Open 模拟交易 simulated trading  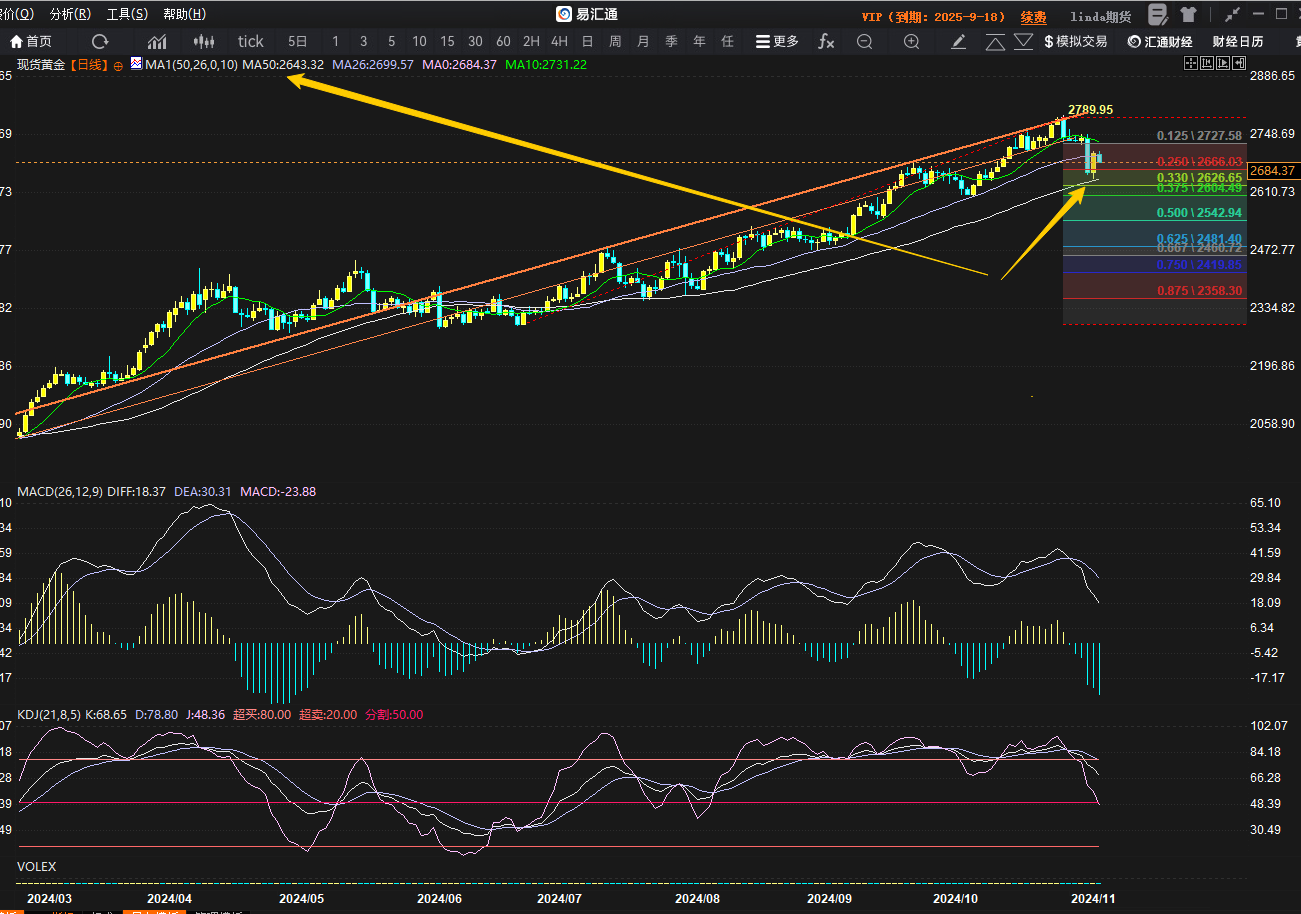pyautogui.click(x=1075, y=41)
